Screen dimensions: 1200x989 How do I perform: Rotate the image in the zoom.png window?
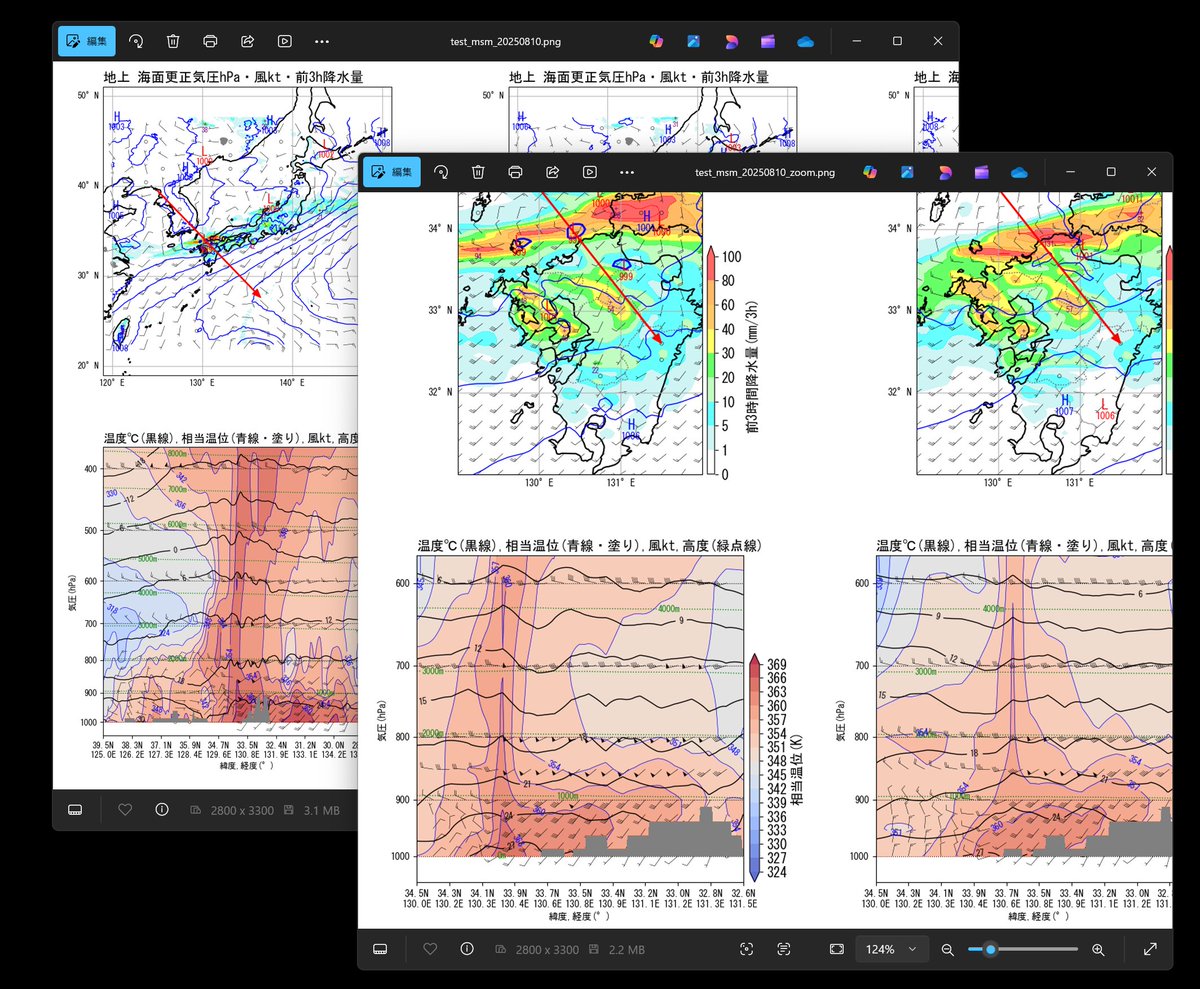tap(441, 172)
